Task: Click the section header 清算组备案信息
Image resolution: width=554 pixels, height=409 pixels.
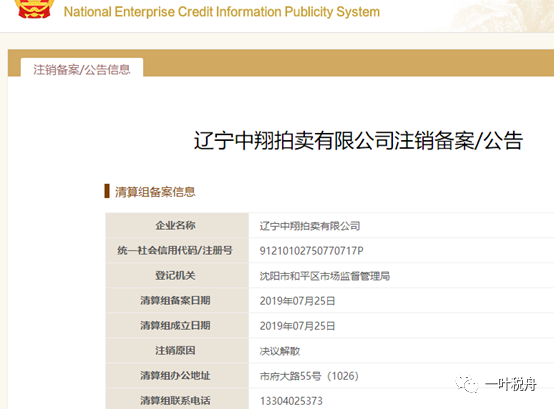Action: [155, 192]
